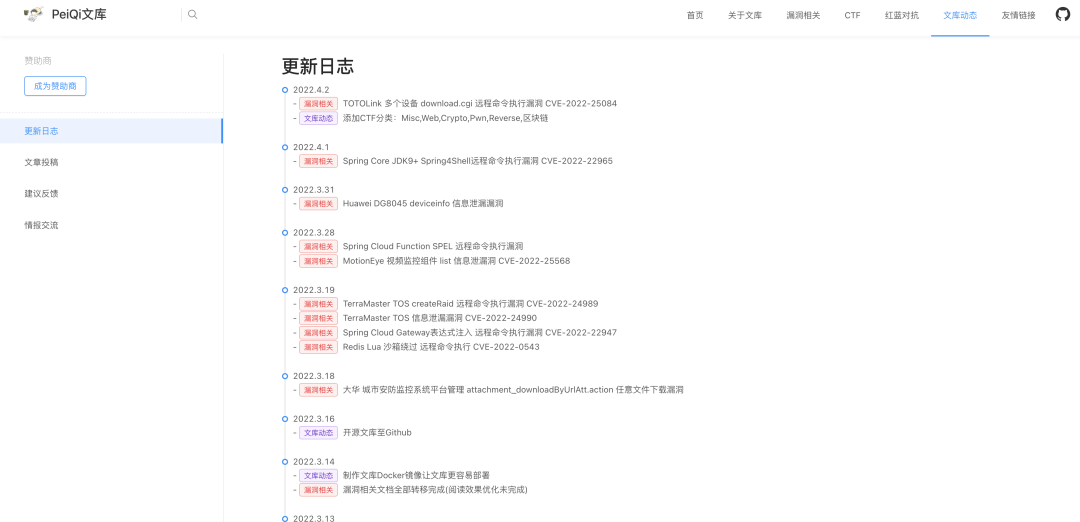Click MotionEye 视频监控组件 CVE-2022-25568 entry
The image size is (1080, 522).
coord(457,261)
